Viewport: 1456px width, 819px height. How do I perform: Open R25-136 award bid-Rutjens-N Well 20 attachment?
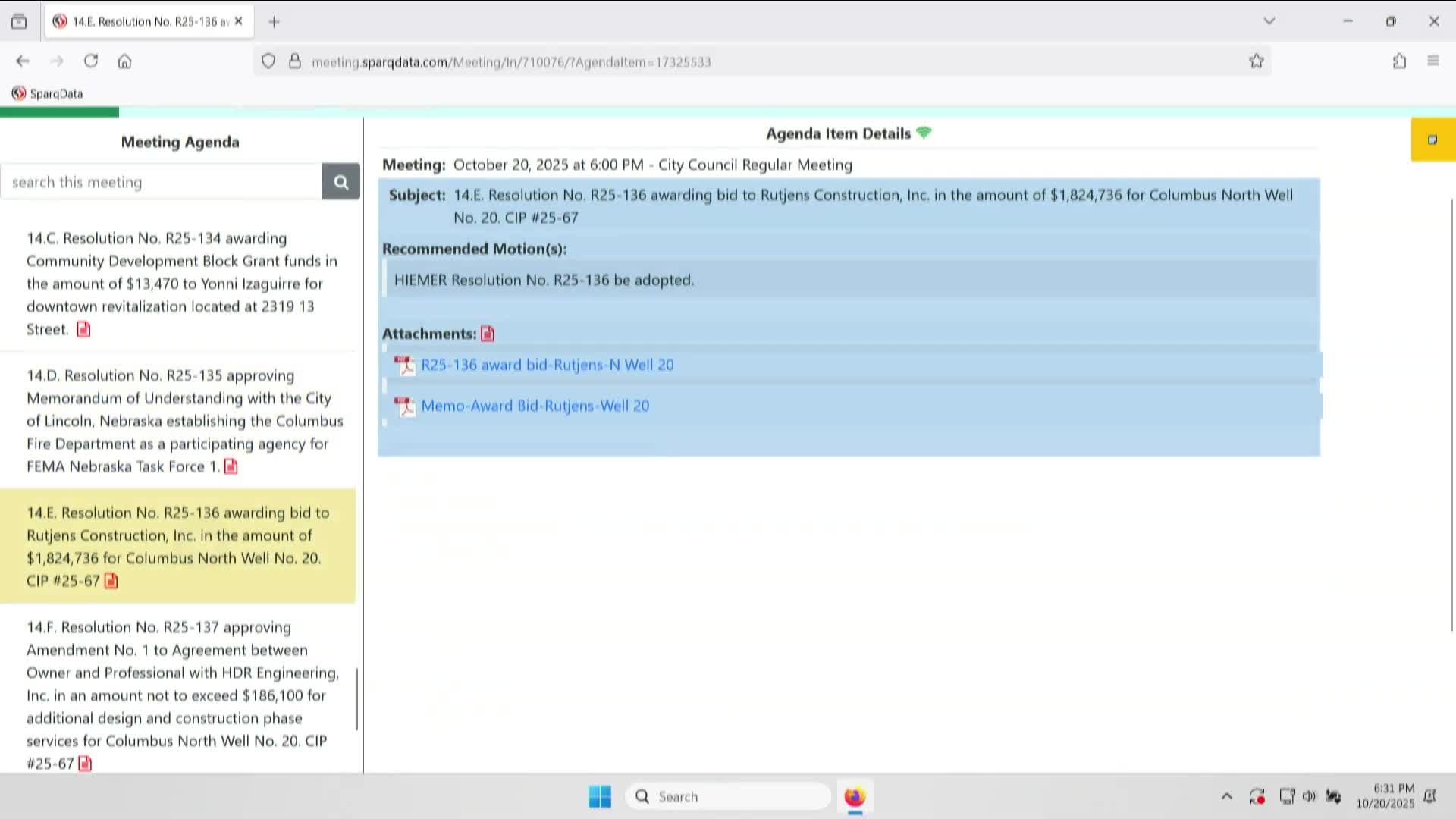click(547, 365)
